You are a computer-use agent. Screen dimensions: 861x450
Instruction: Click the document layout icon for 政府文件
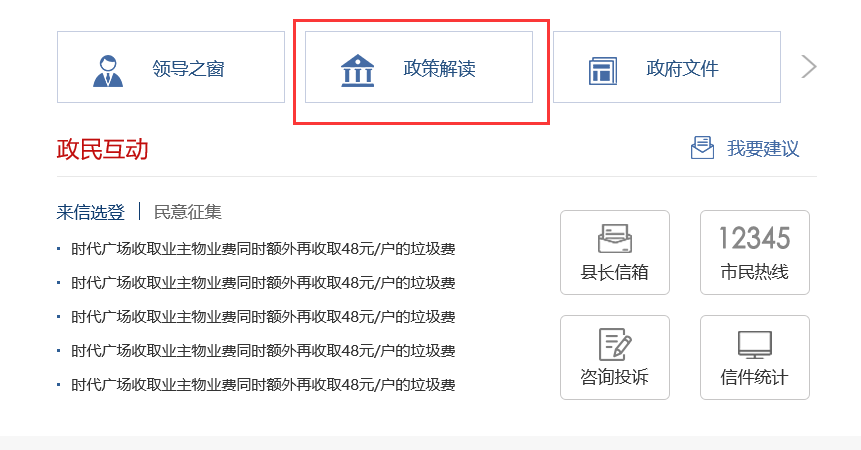(603, 71)
